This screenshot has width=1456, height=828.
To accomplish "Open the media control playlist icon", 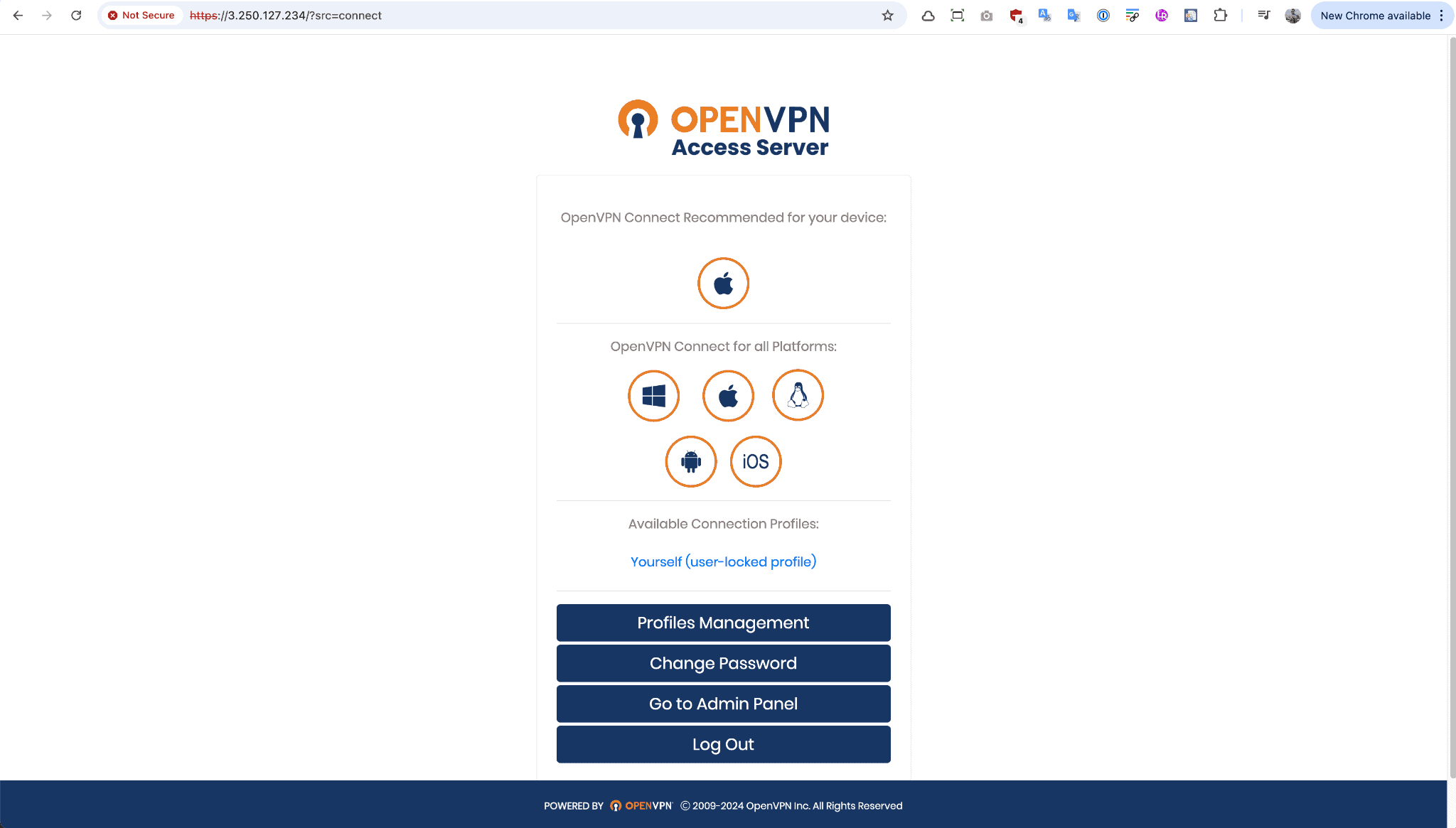I will 1263,14.
